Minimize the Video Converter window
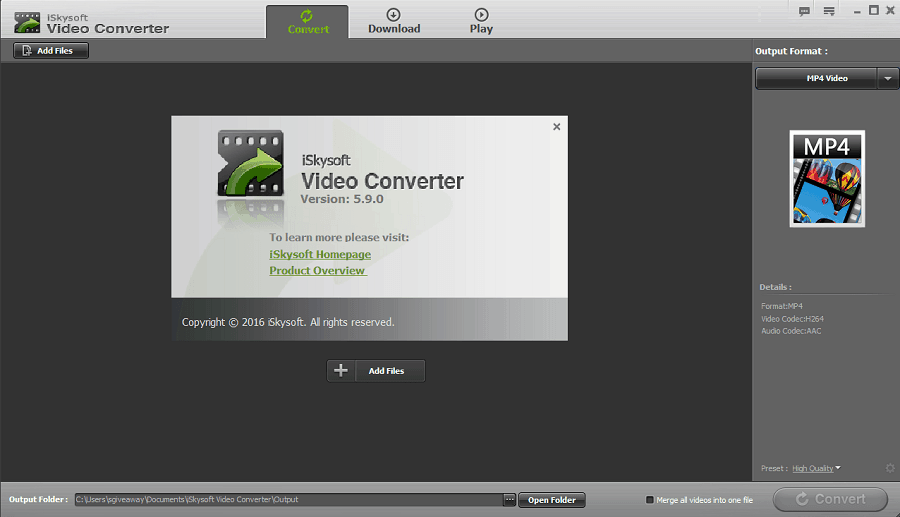Image resolution: width=900 pixels, height=517 pixels. pos(857,11)
